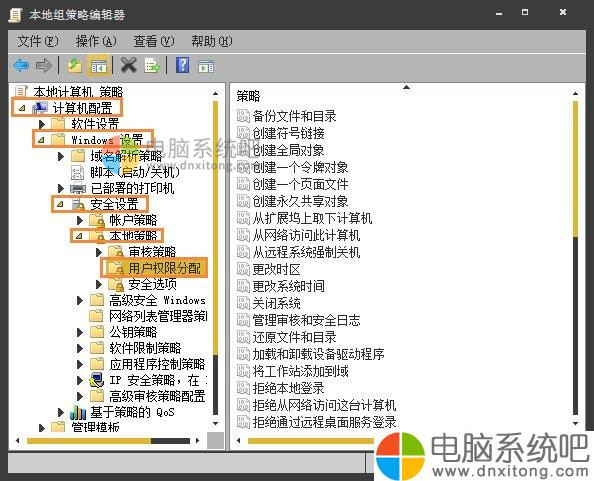The image size is (594, 481).
Task: Open the 查看(V) menu
Action: (x=153, y=41)
